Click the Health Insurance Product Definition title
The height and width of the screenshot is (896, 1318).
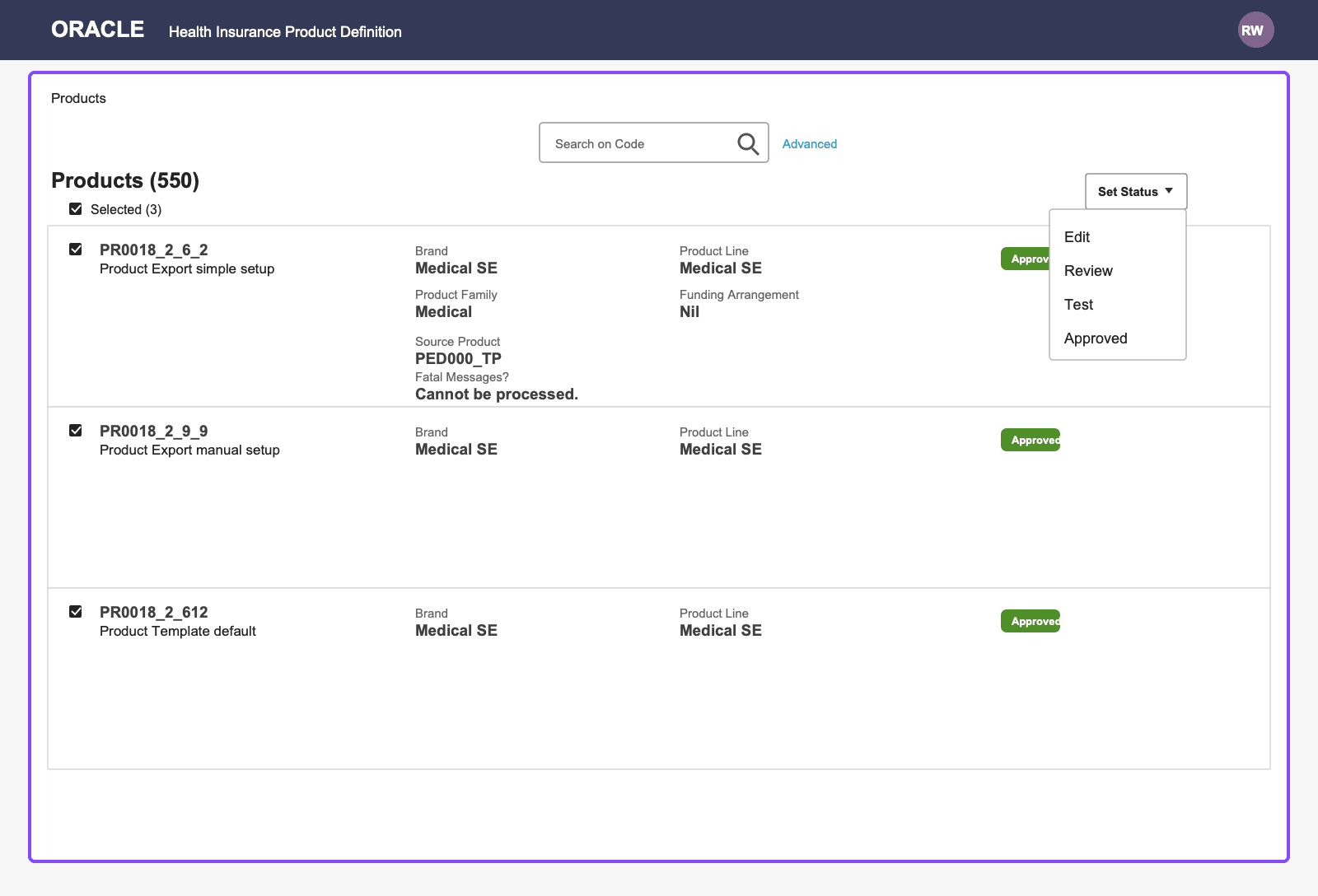(285, 32)
